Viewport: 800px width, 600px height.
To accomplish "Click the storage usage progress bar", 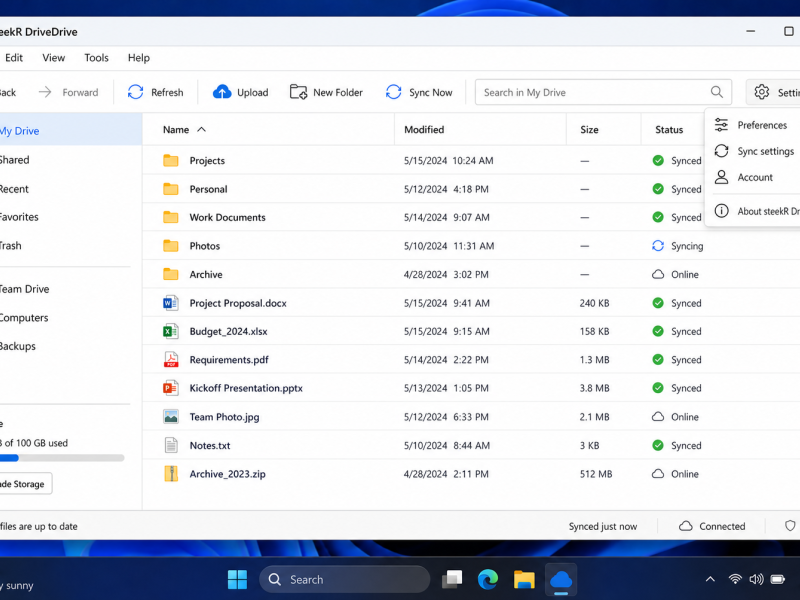I will pos(62,458).
